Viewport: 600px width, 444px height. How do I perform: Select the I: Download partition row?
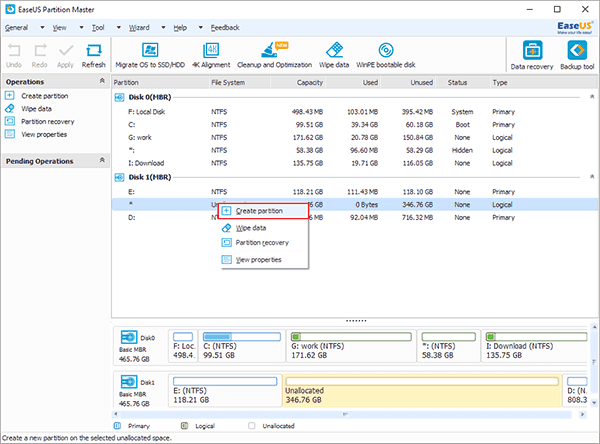coord(355,163)
